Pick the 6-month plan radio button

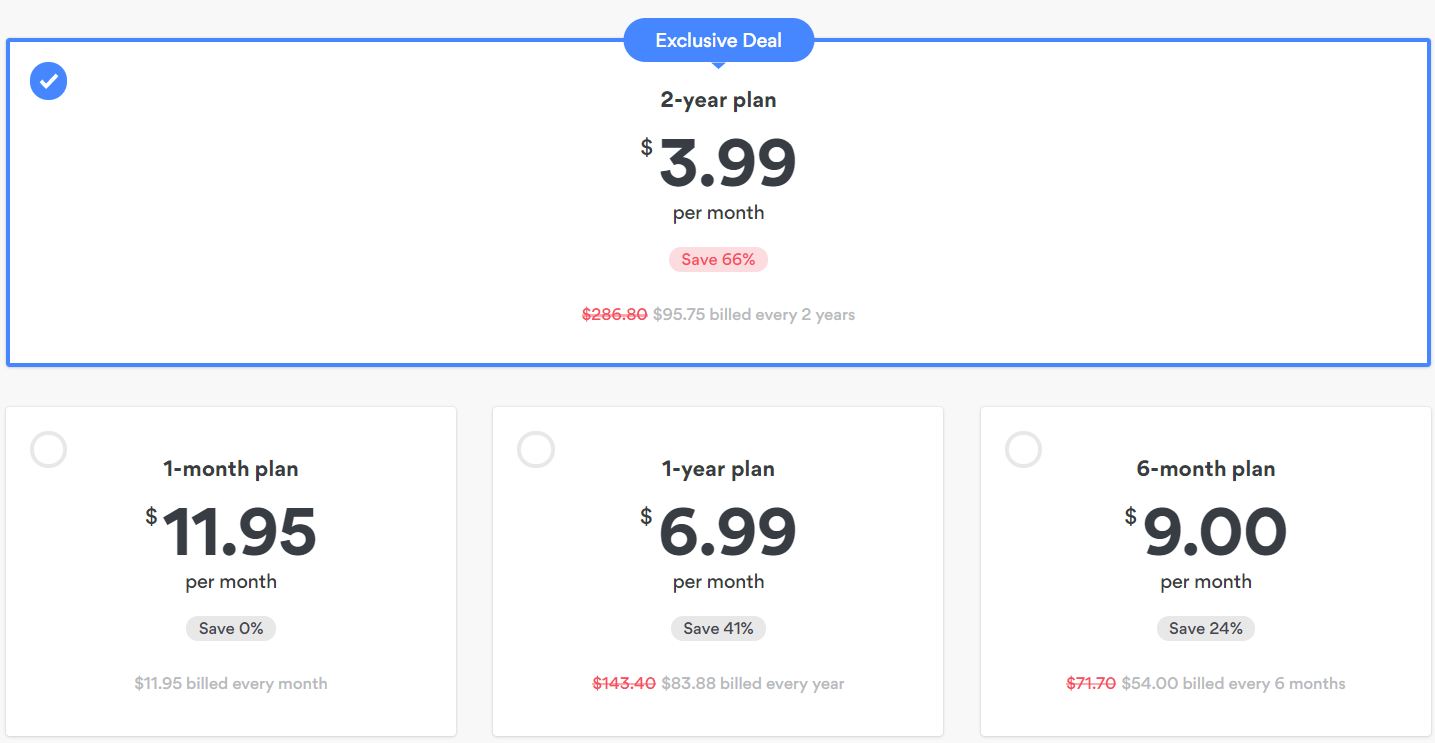click(x=1023, y=450)
